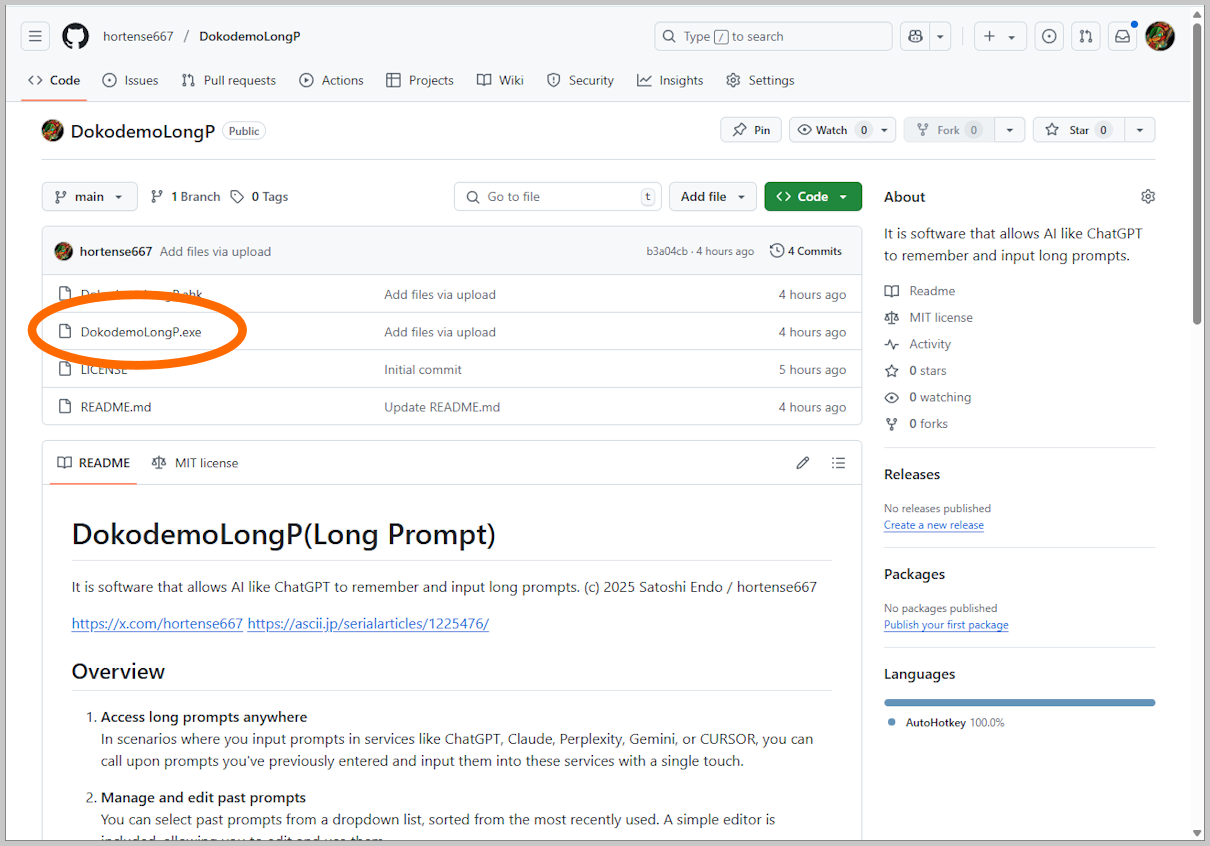1210x846 pixels.
Task: Click AutoHotkey language entry
Action: pyautogui.click(x=946, y=722)
